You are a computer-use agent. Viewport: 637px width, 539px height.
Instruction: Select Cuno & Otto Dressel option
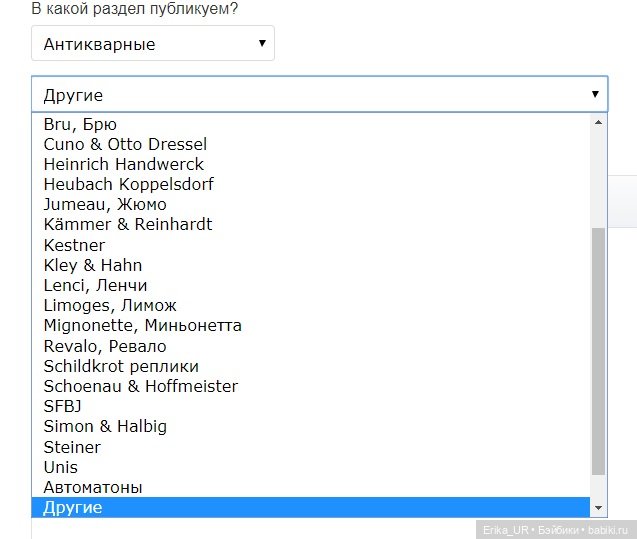coord(125,144)
